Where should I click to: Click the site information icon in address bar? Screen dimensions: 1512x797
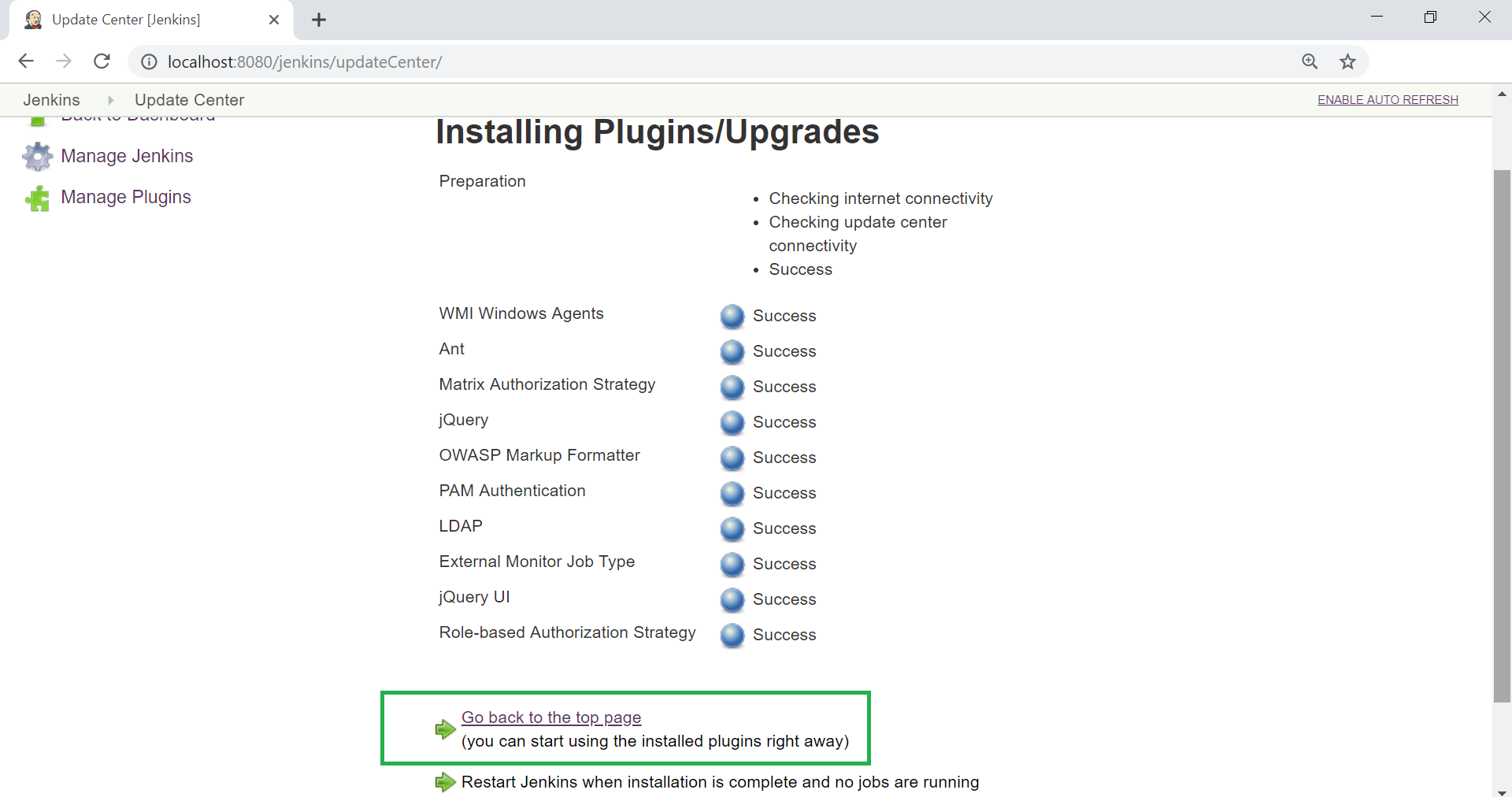click(x=149, y=61)
